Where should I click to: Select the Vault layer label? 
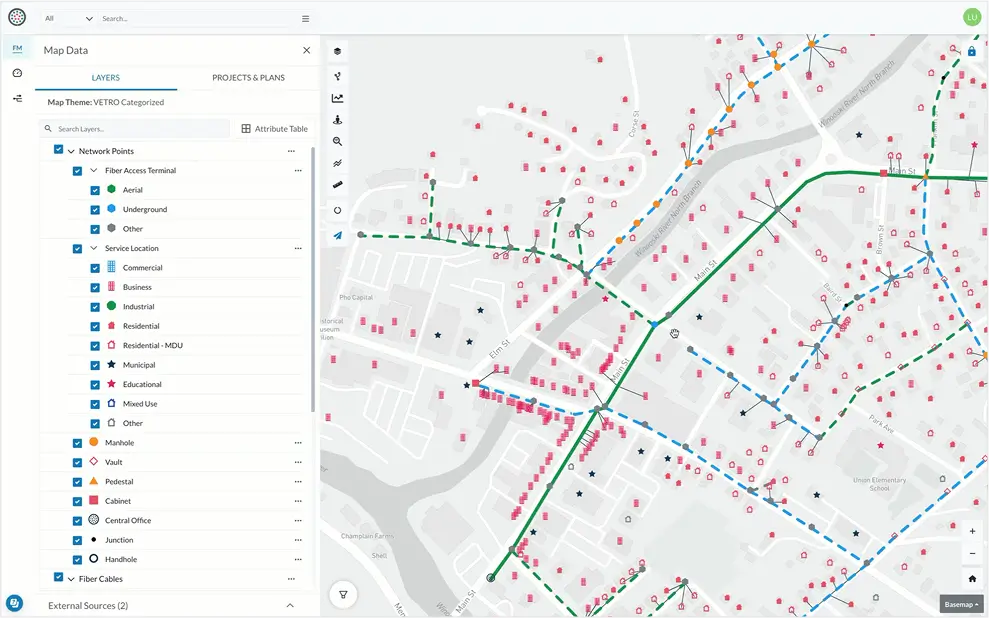point(114,462)
